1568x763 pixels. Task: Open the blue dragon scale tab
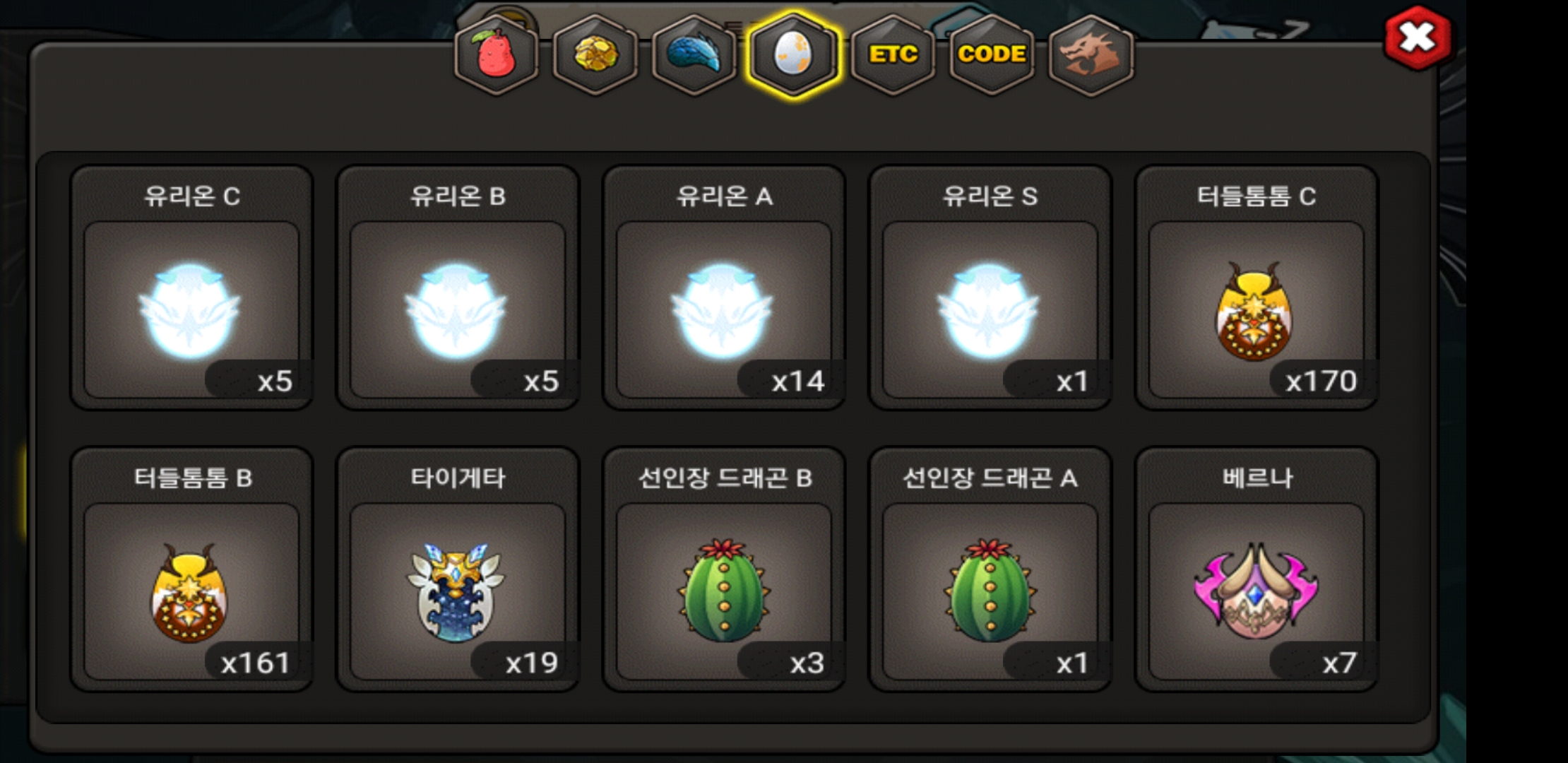[694, 54]
